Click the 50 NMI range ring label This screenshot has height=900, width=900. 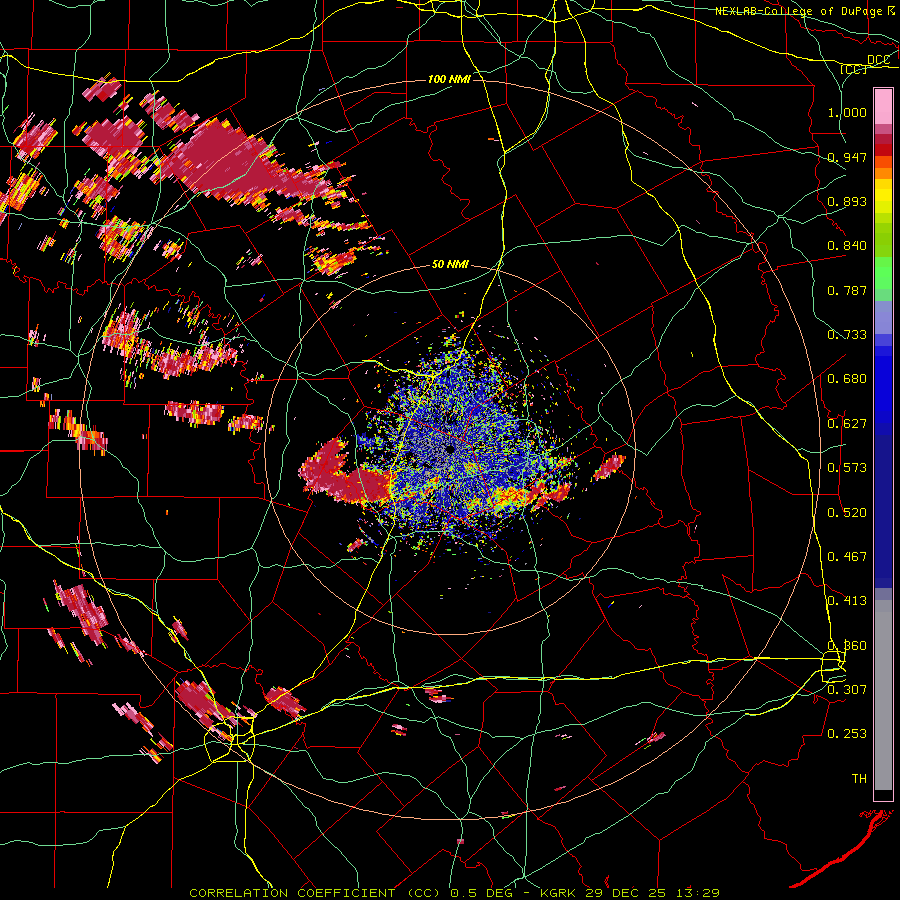(x=450, y=265)
